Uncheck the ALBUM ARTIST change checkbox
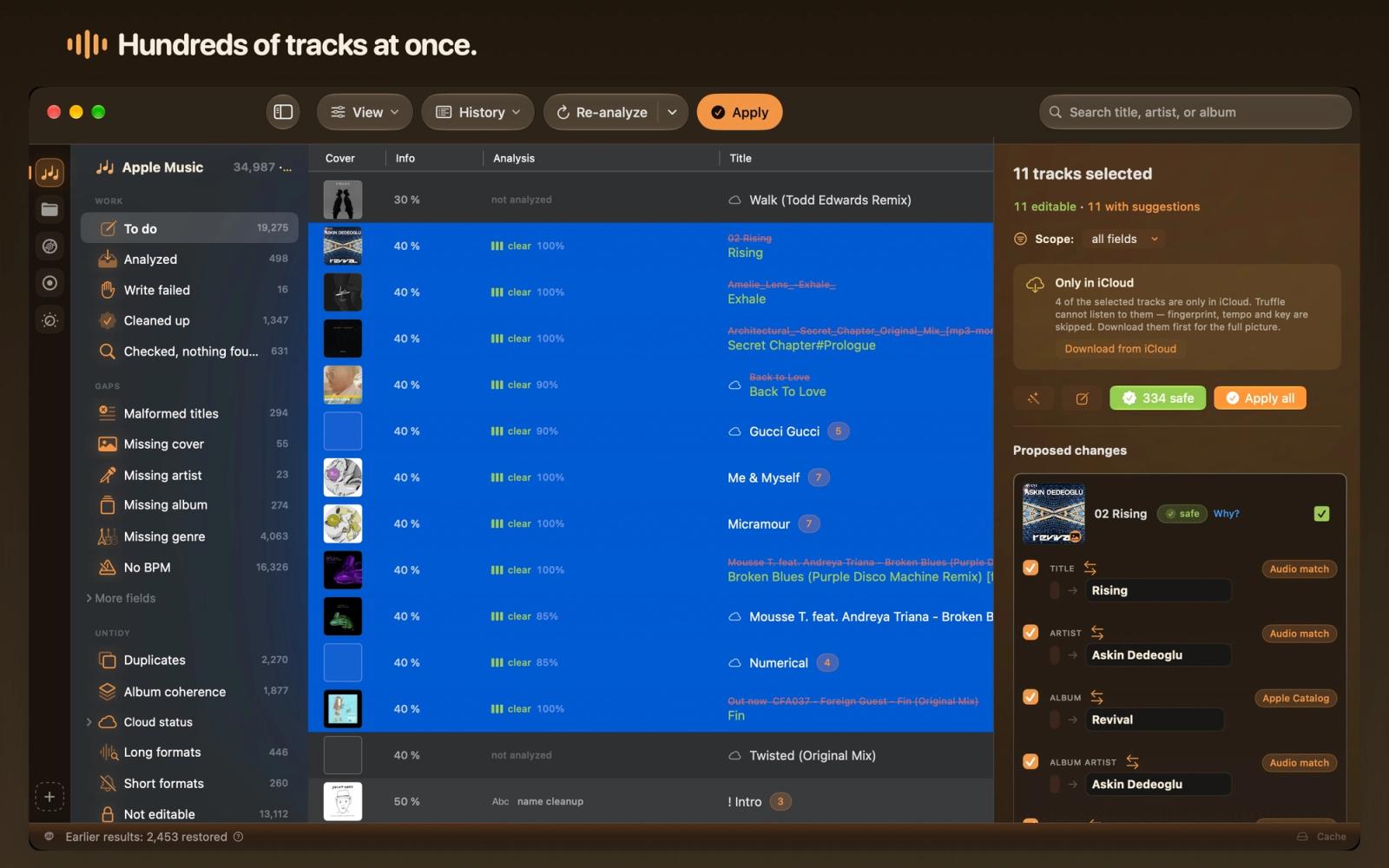Viewport: 1389px width, 868px height. pyautogui.click(x=1030, y=761)
